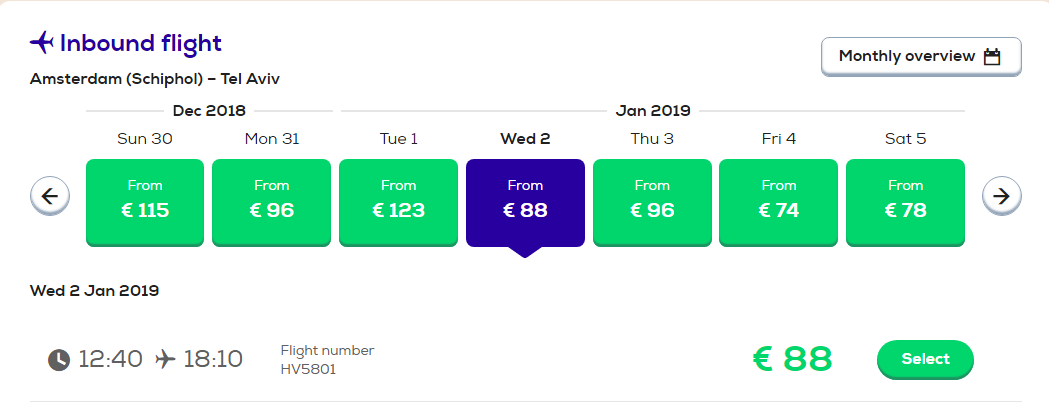Click the plane icon between flight times

(165, 360)
